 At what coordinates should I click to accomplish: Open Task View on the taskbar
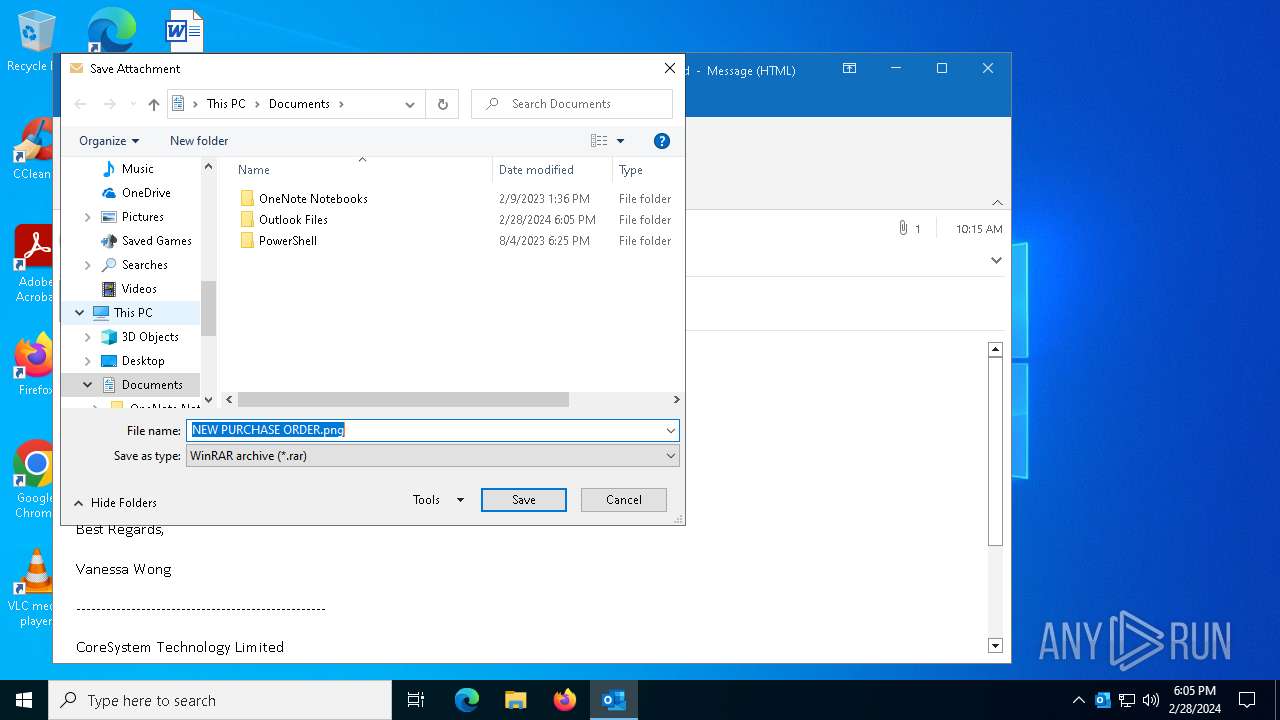pyautogui.click(x=416, y=700)
